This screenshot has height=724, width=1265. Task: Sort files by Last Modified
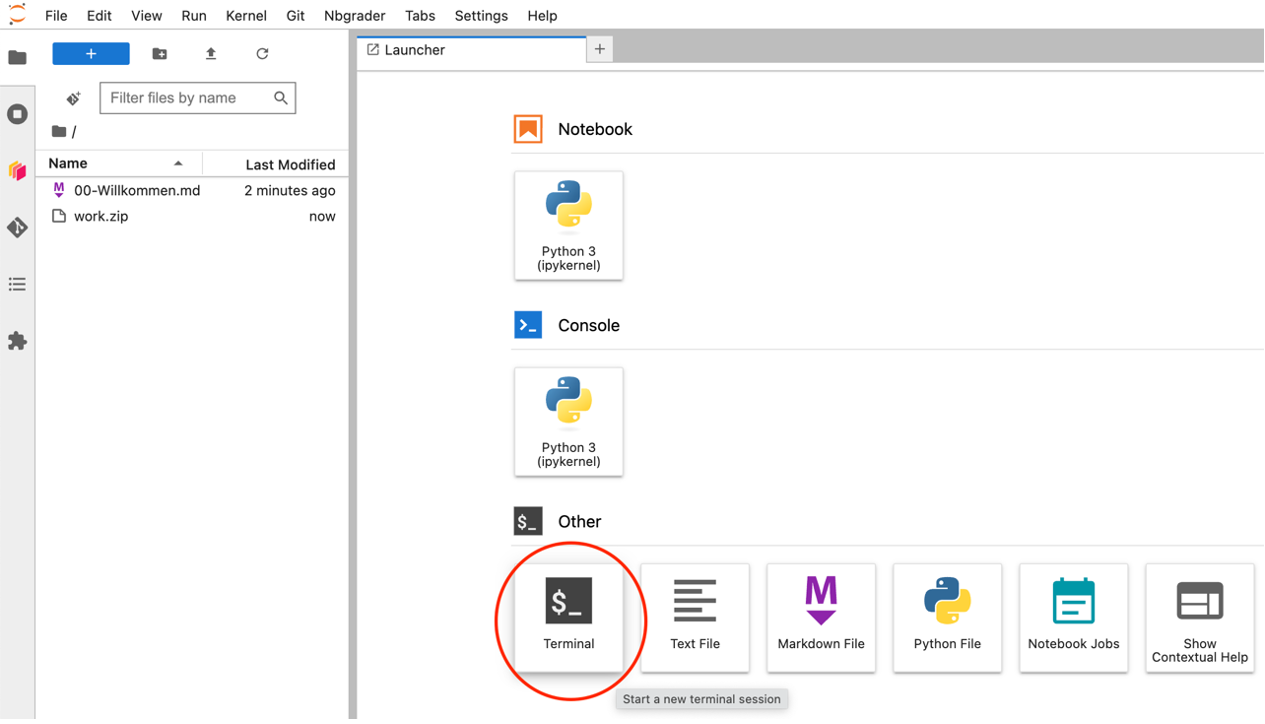[x=290, y=165]
